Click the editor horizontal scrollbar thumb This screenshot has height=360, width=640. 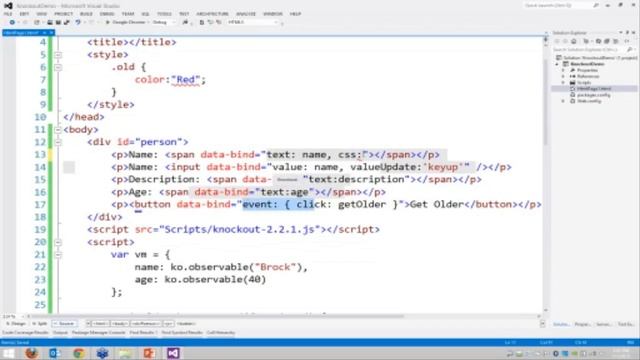click(218, 316)
